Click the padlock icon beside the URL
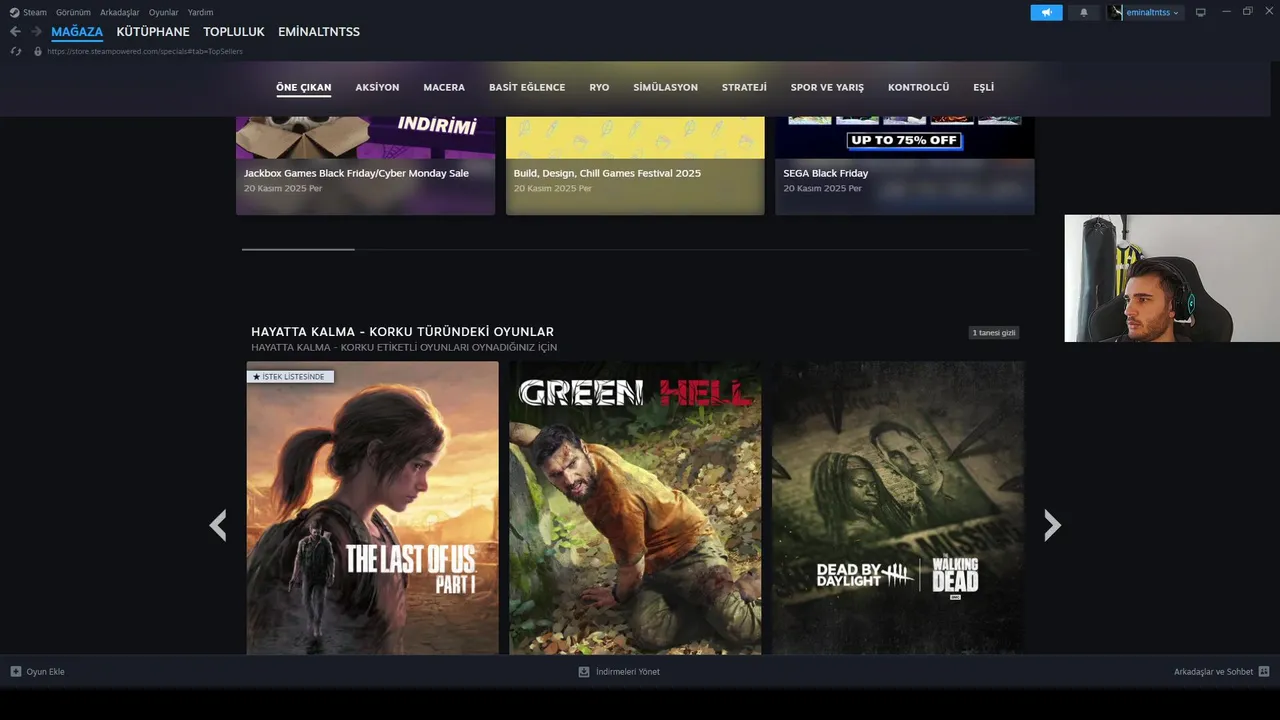 pyautogui.click(x=38, y=51)
